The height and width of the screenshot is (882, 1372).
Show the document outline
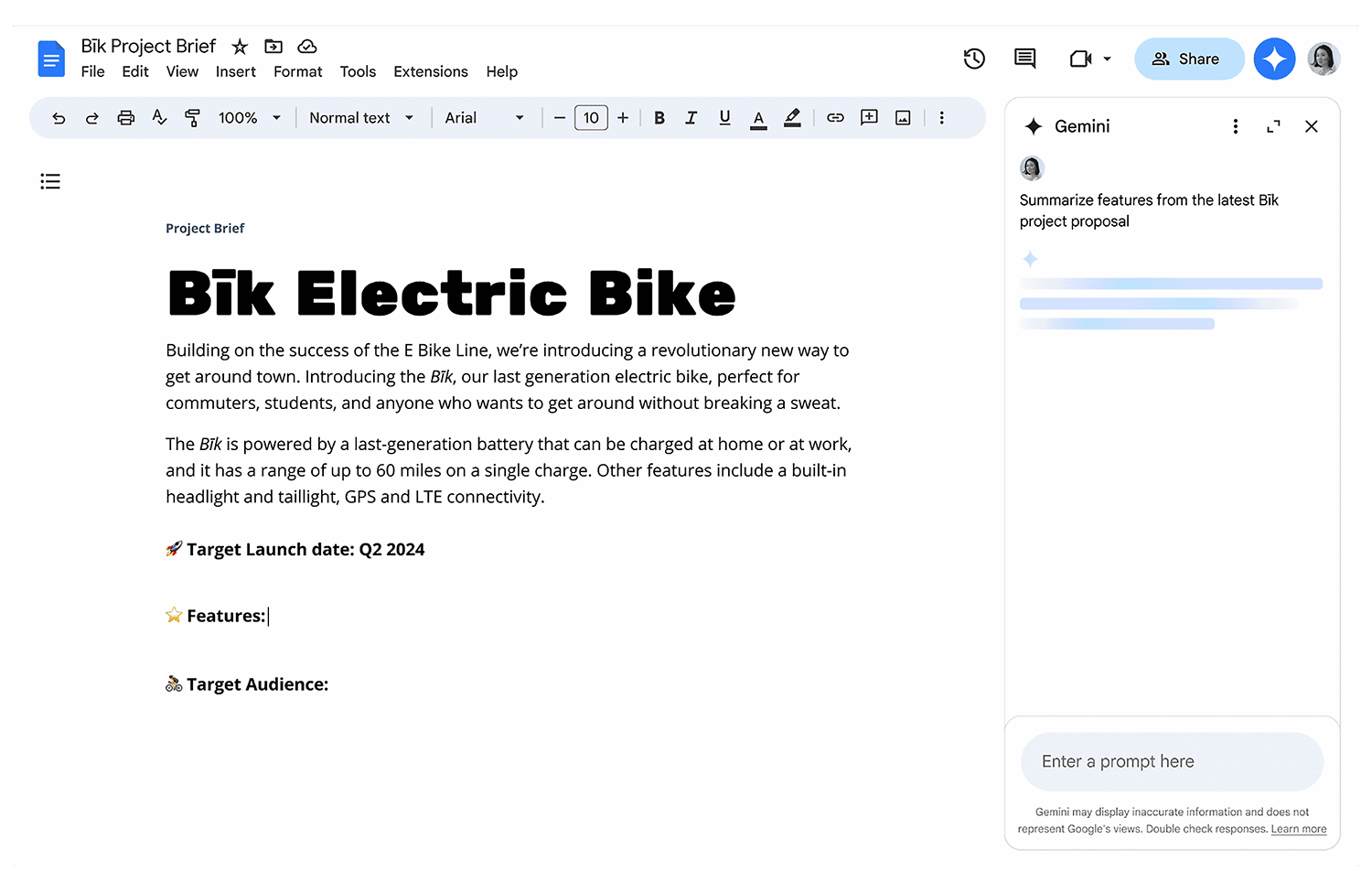pyautogui.click(x=50, y=181)
